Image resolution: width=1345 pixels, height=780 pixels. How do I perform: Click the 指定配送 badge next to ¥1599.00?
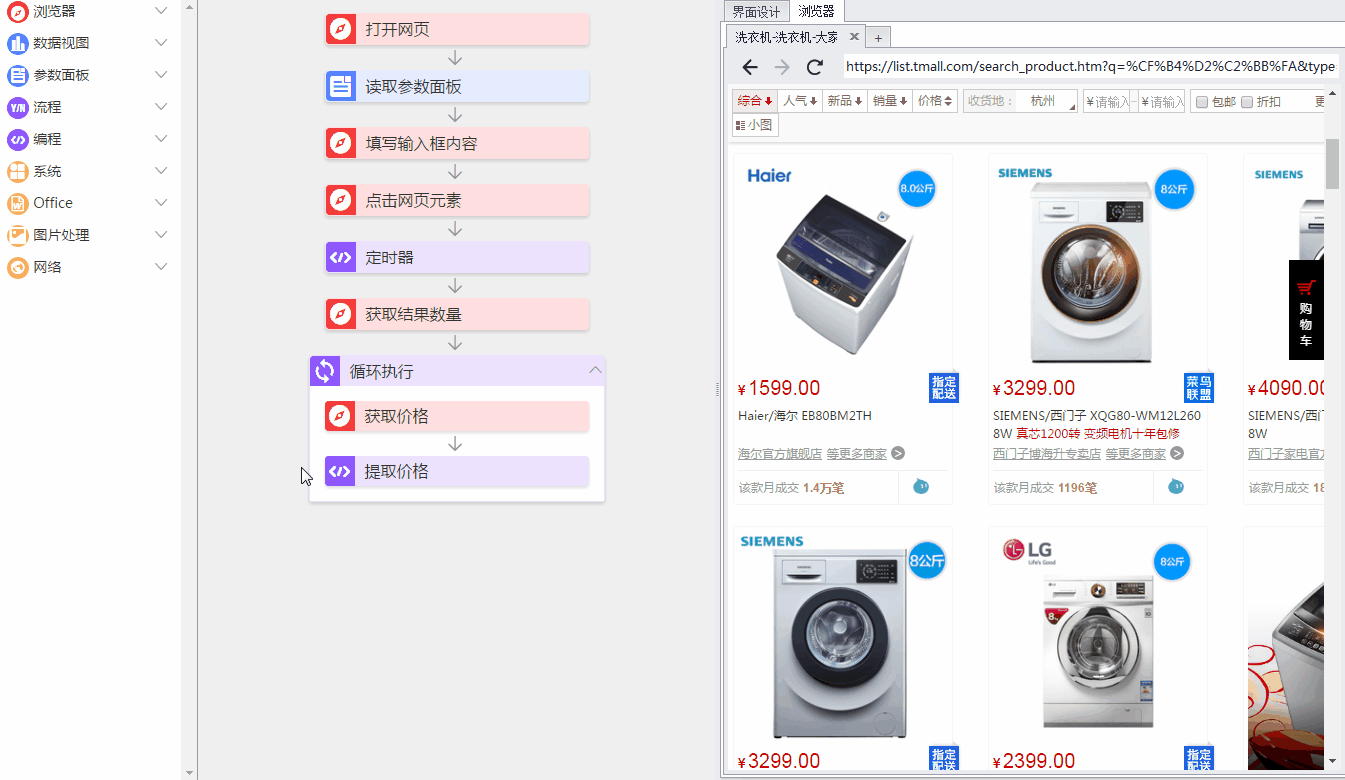(x=944, y=388)
